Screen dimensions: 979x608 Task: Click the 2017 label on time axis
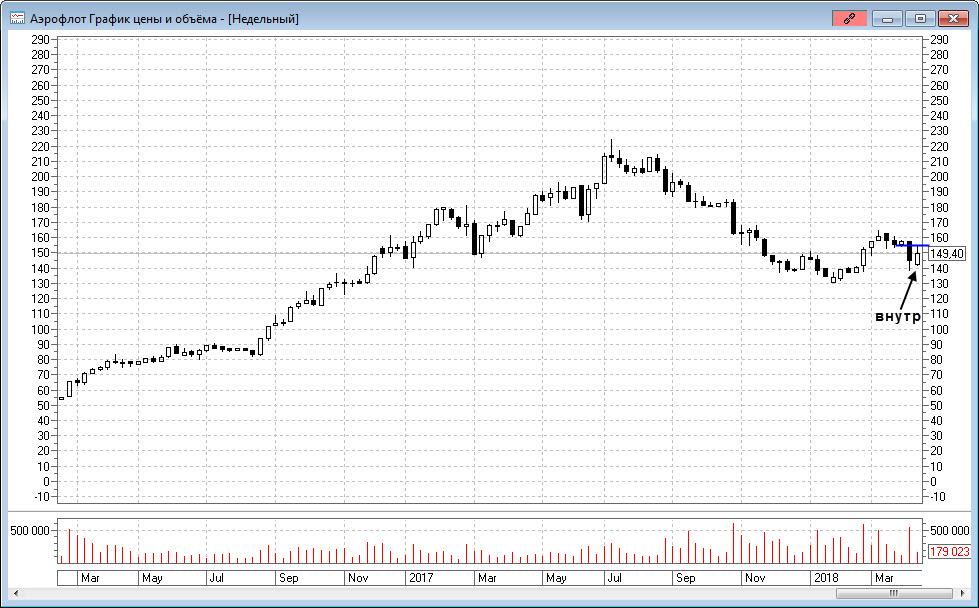point(421,578)
